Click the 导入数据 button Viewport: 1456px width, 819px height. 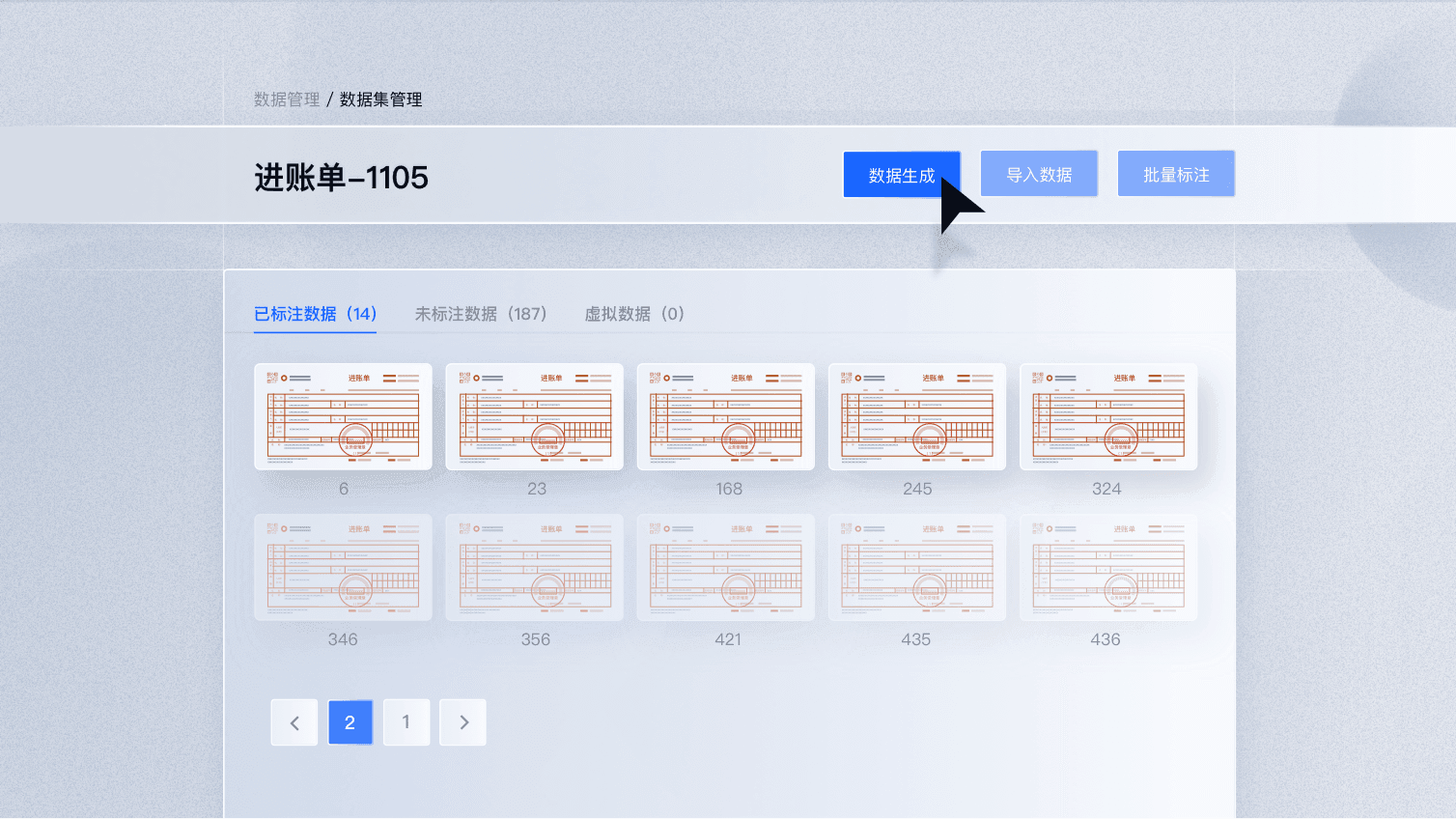tap(1039, 174)
